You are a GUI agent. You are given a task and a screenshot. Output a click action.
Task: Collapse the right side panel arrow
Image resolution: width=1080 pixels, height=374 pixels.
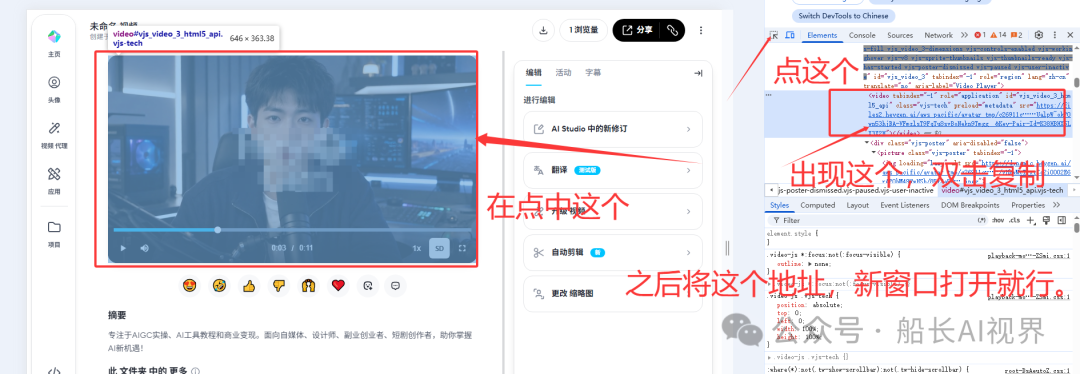[x=698, y=73]
